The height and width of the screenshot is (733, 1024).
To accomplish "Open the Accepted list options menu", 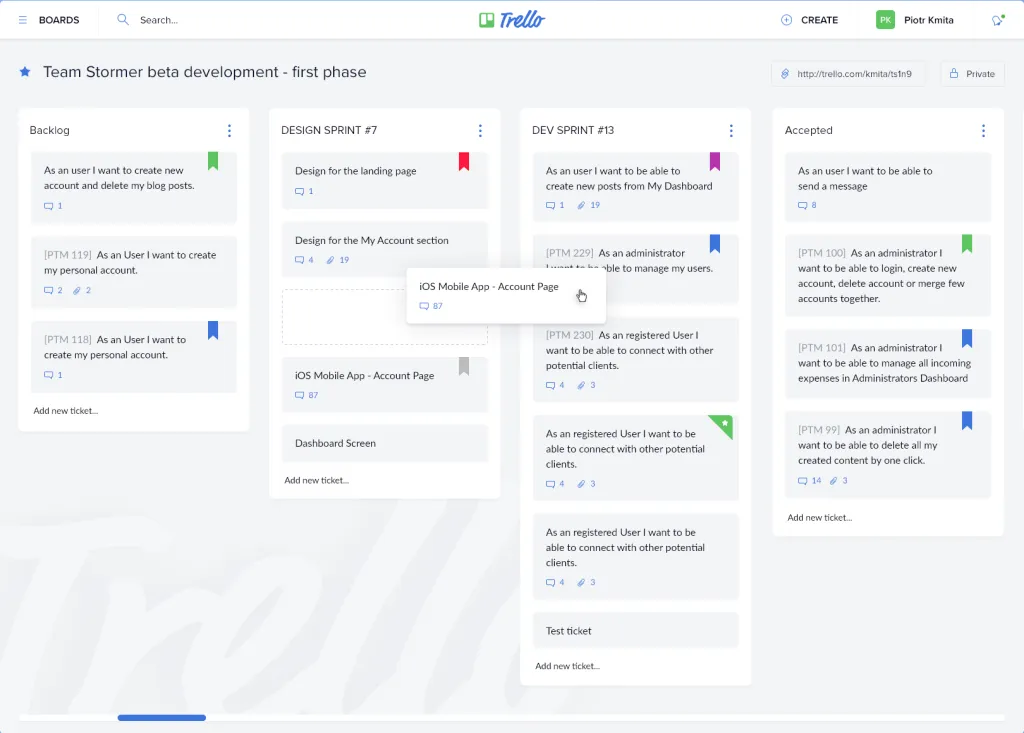I will point(983,130).
